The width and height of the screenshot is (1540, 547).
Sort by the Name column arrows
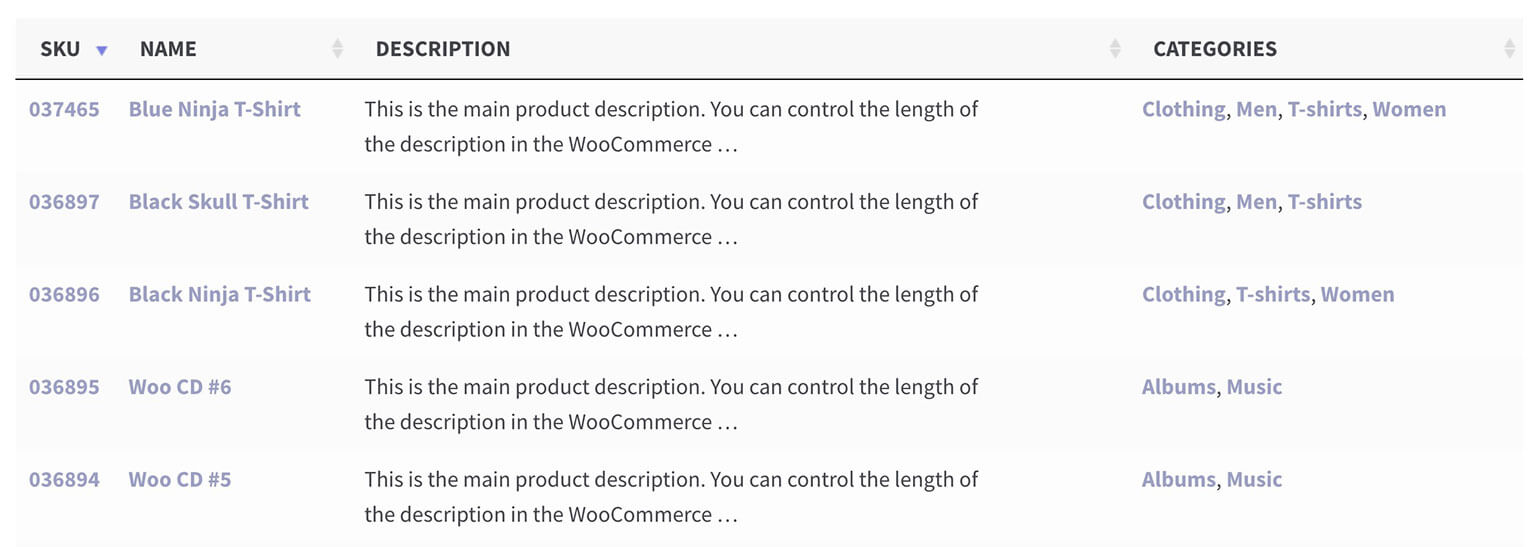click(338, 48)
